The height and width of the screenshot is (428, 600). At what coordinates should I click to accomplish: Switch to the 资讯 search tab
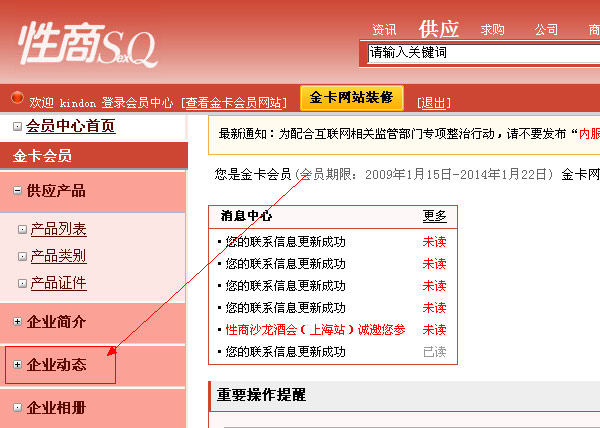[x=384, y=29]
